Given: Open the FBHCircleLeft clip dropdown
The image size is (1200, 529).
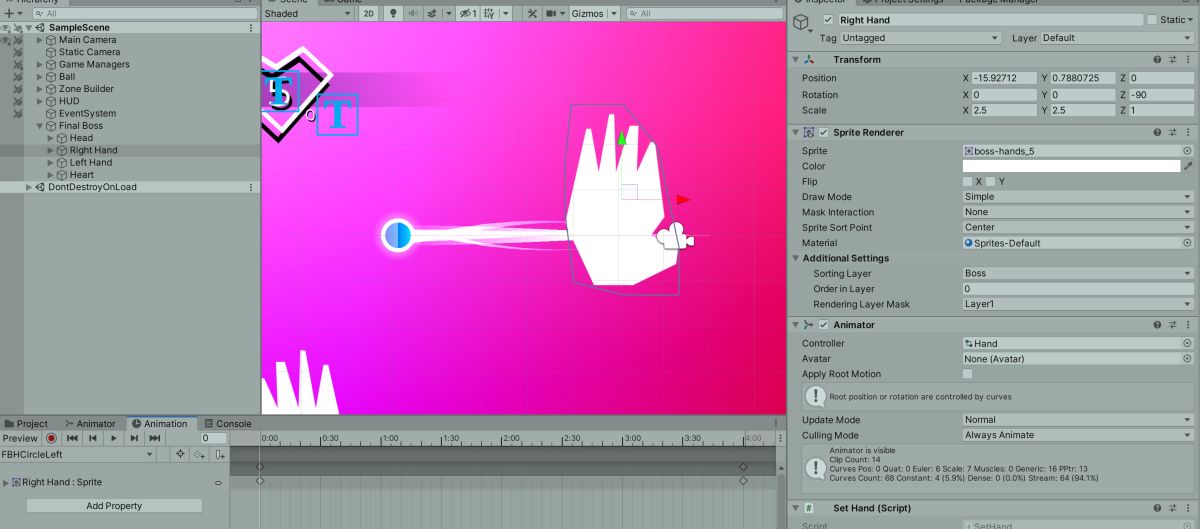Looking at the screenshot, I should 78,454.
